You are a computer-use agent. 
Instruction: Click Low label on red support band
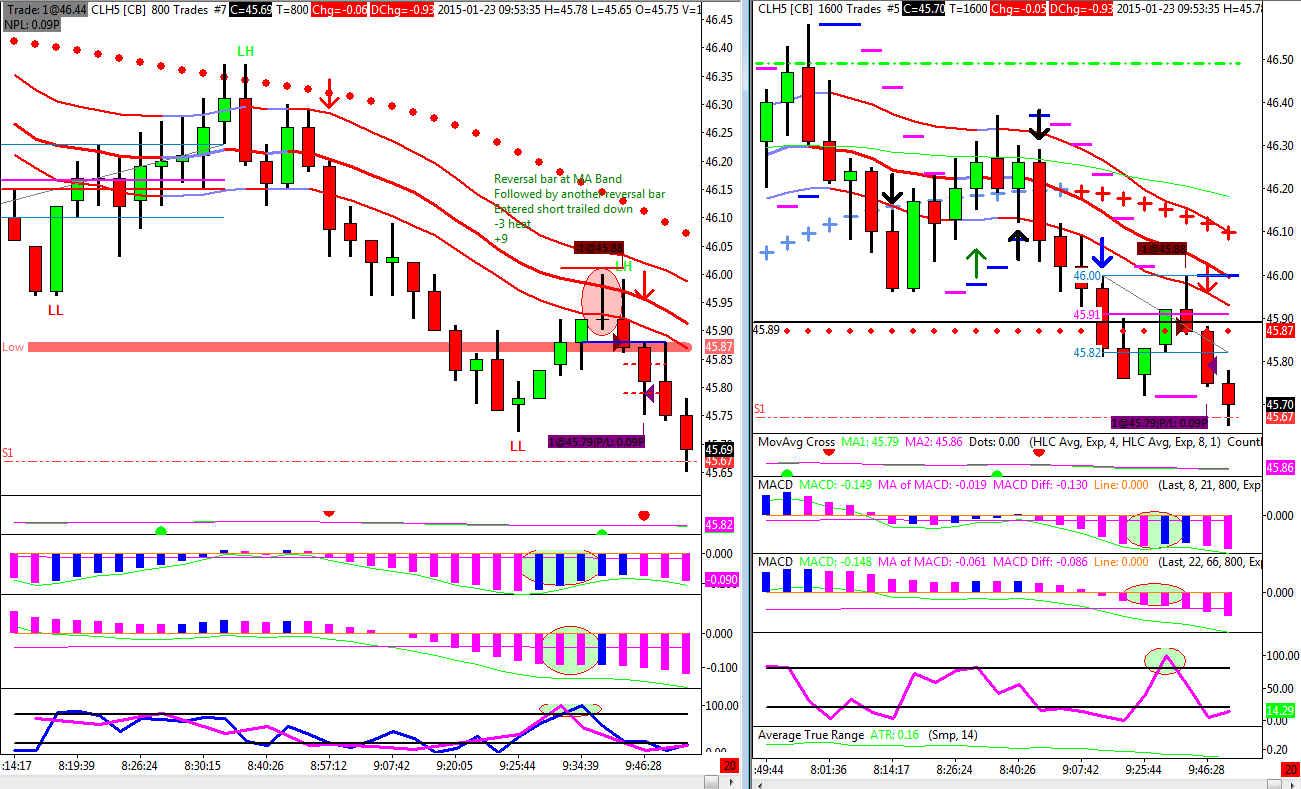[x=13, y=347]
